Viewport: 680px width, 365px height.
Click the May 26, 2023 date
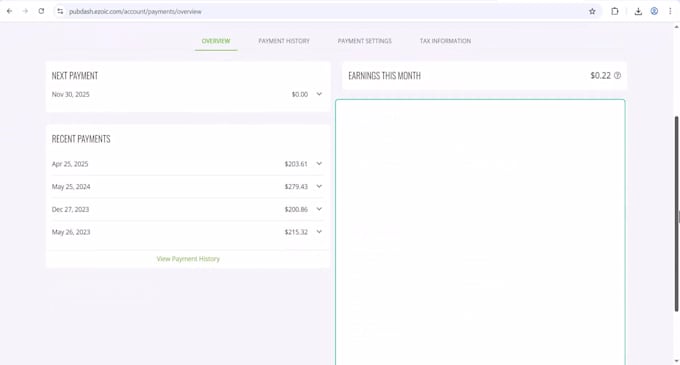71,232
